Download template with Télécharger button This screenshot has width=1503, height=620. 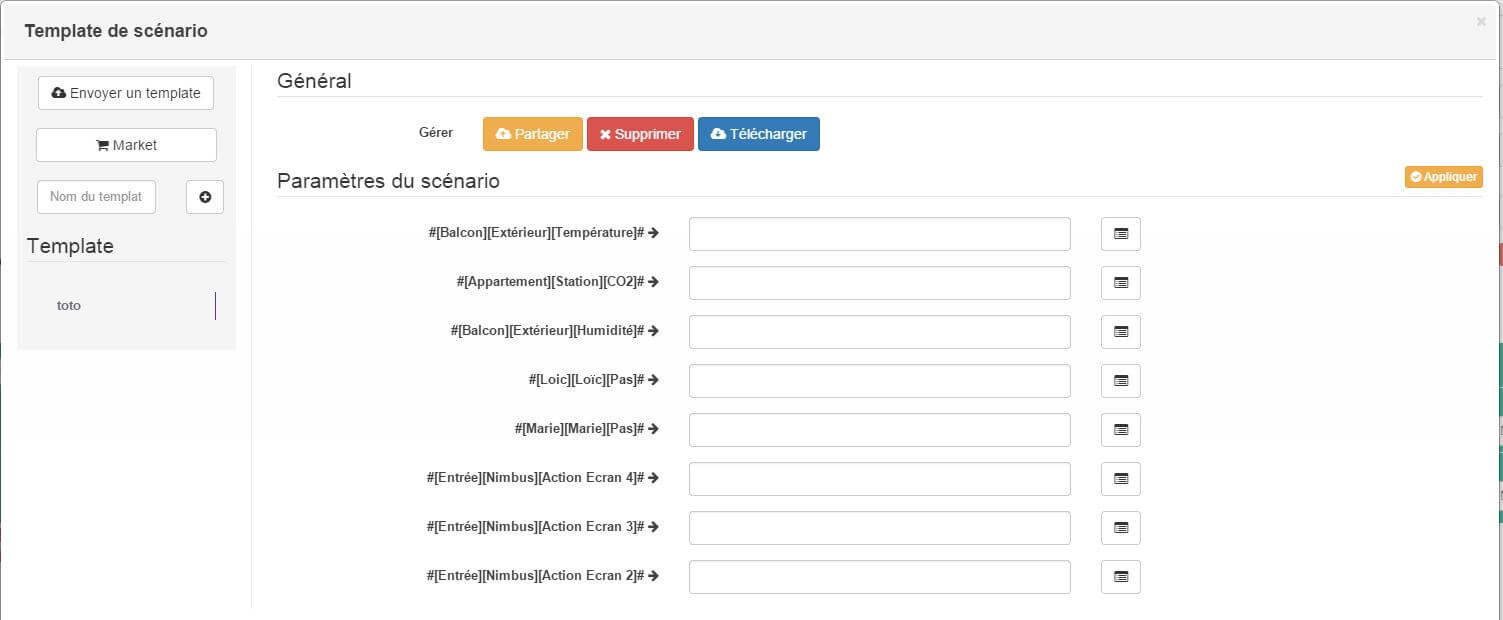[758, 134]
